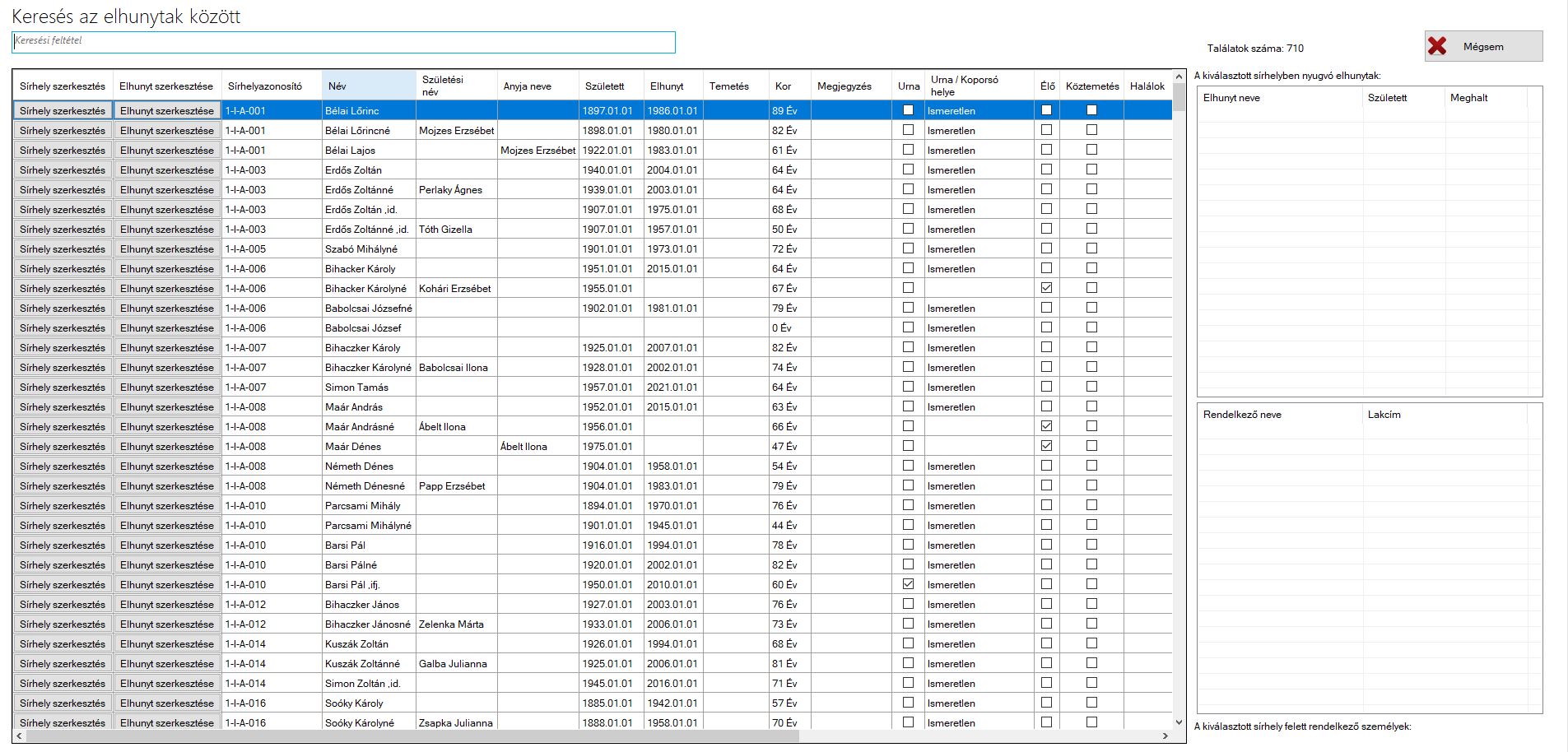
Task: Sort table by Név column header
Action: pos(369,86)
